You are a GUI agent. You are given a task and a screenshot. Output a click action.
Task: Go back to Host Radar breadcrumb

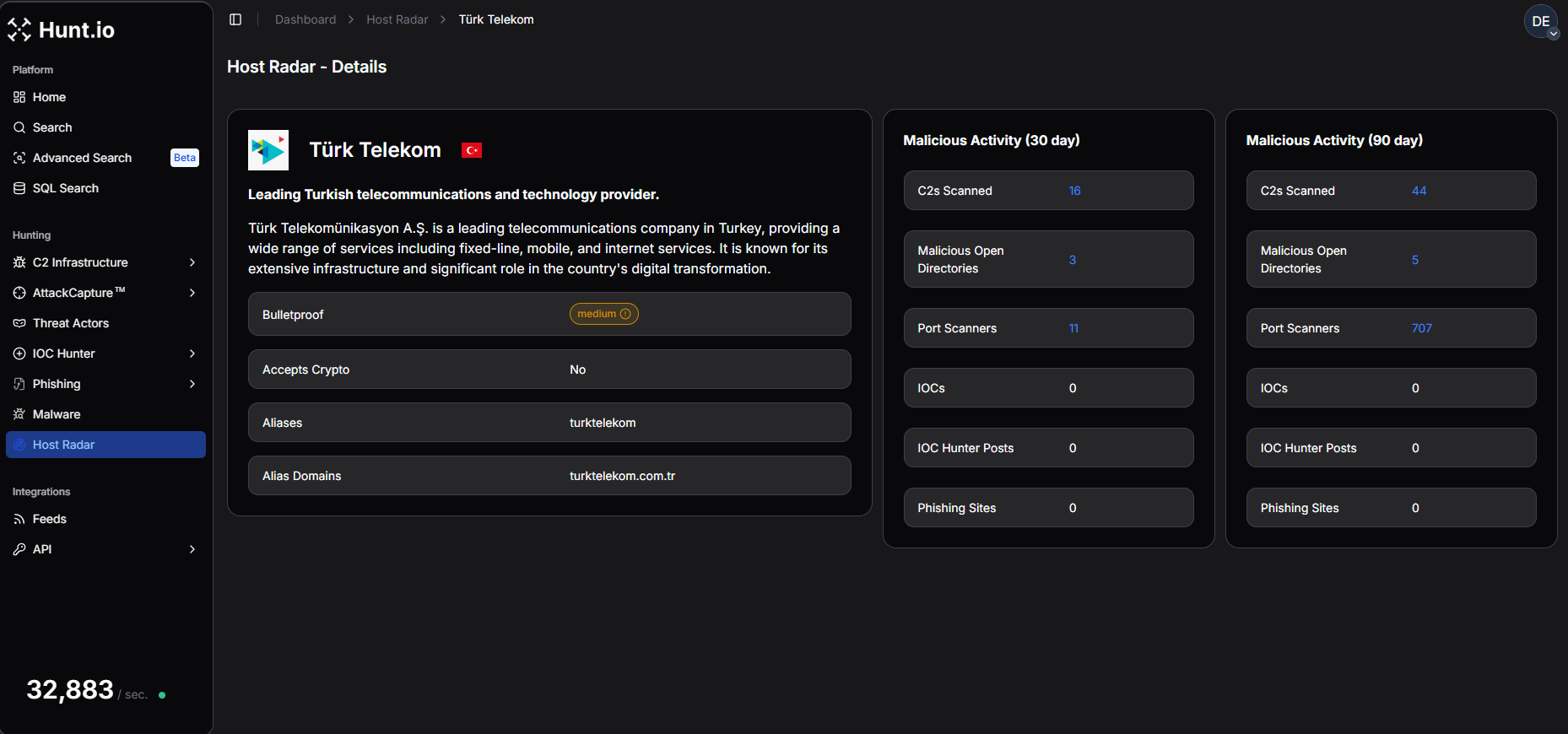[397, 19]
